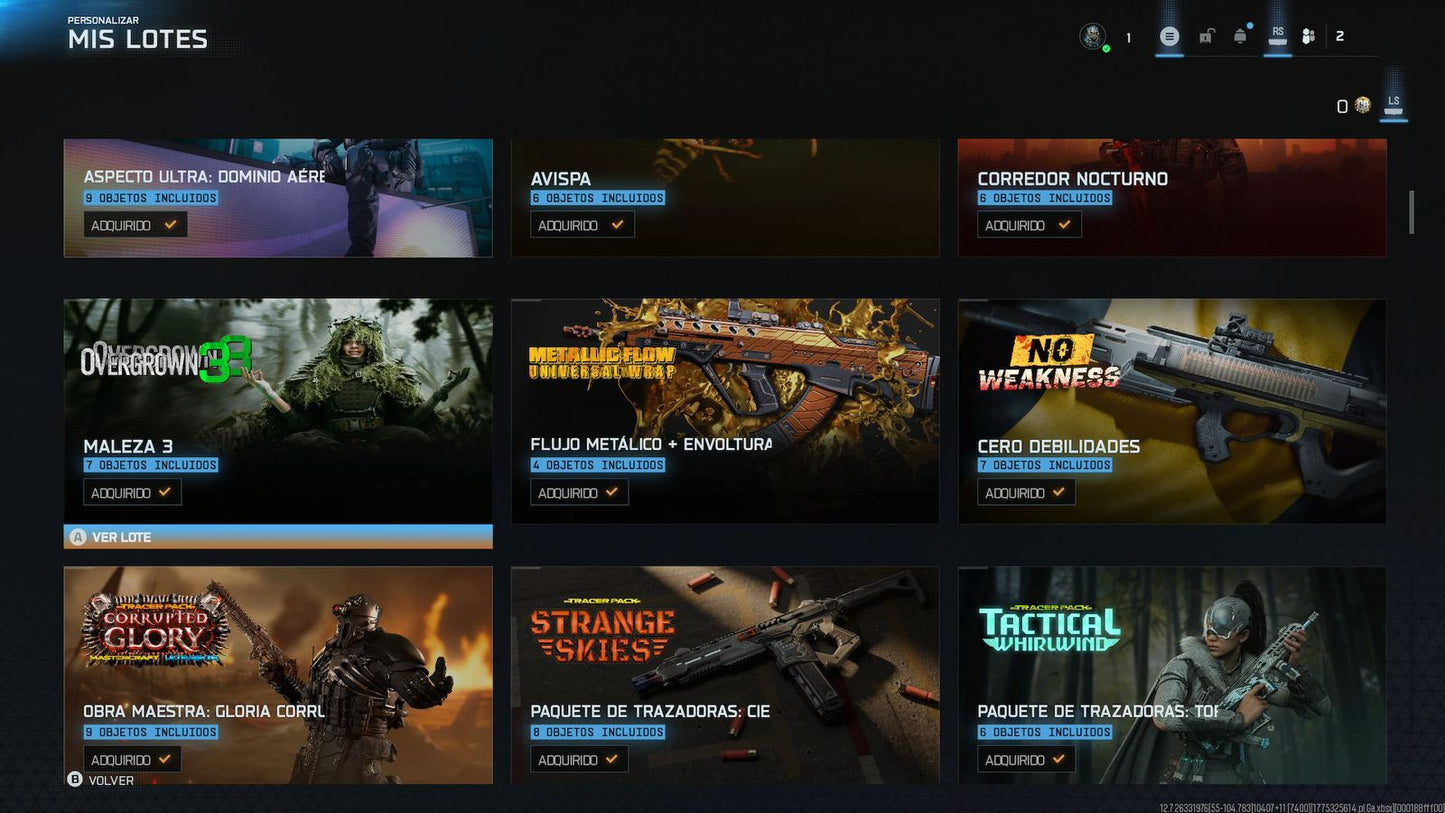The width and height of the screenshot is (1445, 813).
Task: Click Adquirido button on Corredor Nocturno bundle
Action: [1029, 225]
